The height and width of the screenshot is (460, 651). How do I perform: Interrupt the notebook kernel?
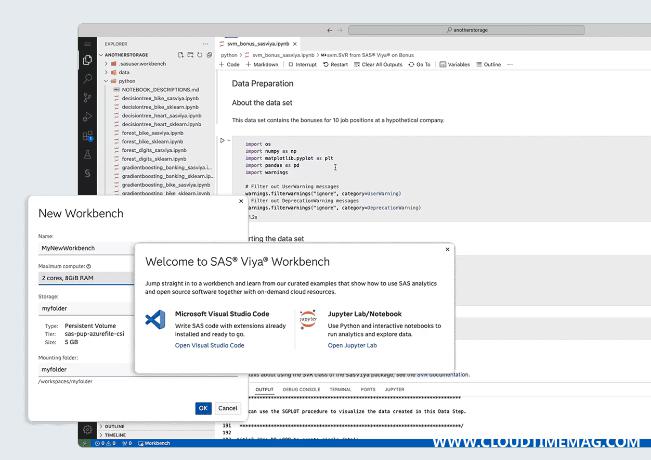click(302, 64)
